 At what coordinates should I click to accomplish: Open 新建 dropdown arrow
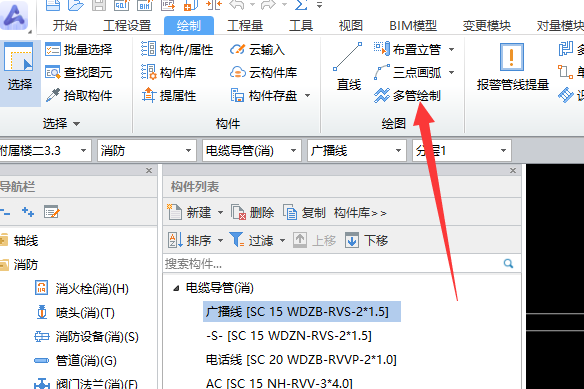pyautogui.click(x=220, y=213)
